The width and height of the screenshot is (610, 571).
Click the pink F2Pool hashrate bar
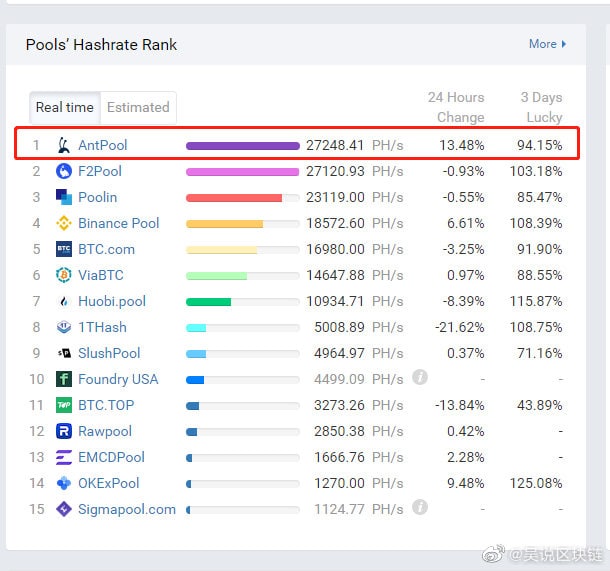(242, 172)
